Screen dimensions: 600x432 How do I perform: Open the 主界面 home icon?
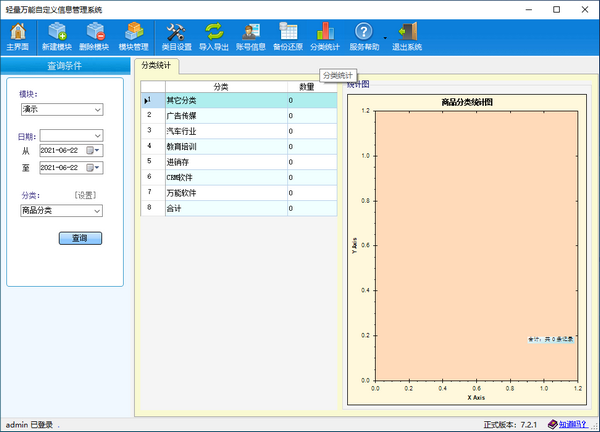(x=18, y=37)
